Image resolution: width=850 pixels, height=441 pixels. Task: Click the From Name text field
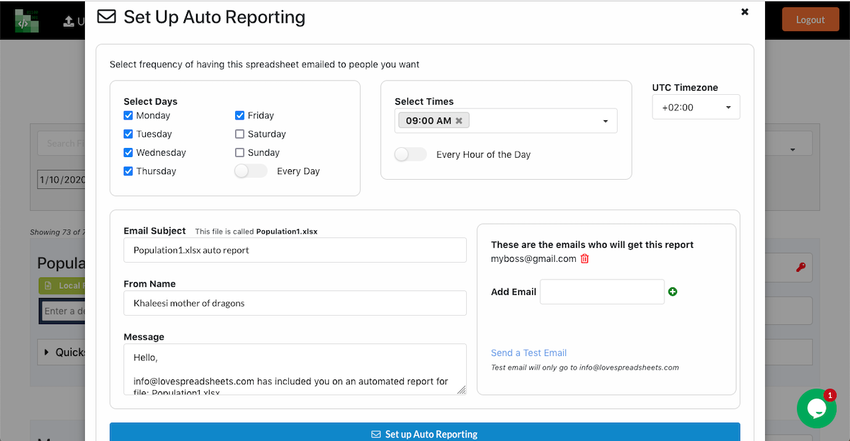point(295,303)
